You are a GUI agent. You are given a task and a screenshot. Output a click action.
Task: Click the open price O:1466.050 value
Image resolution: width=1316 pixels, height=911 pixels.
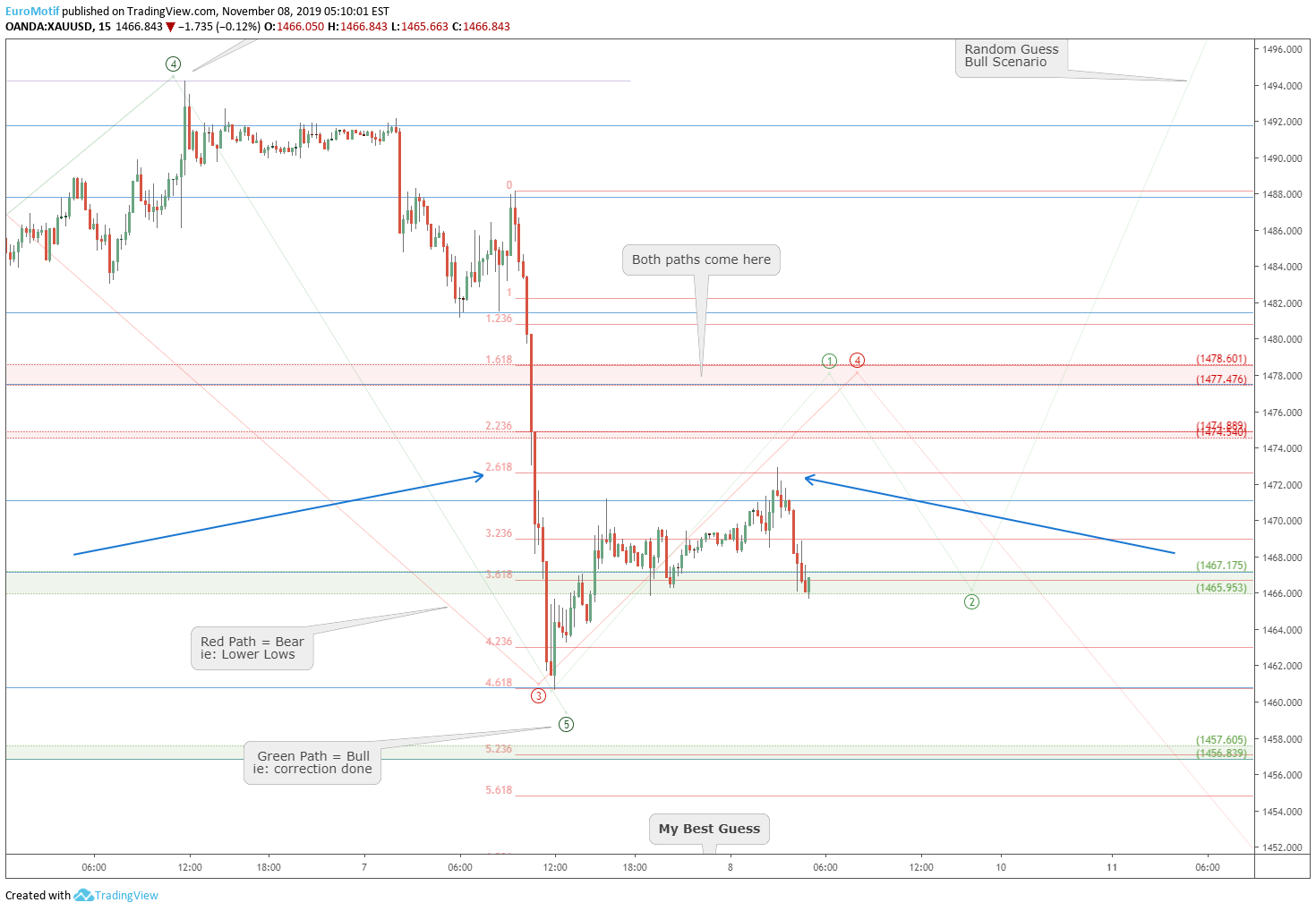pos(294,27)
